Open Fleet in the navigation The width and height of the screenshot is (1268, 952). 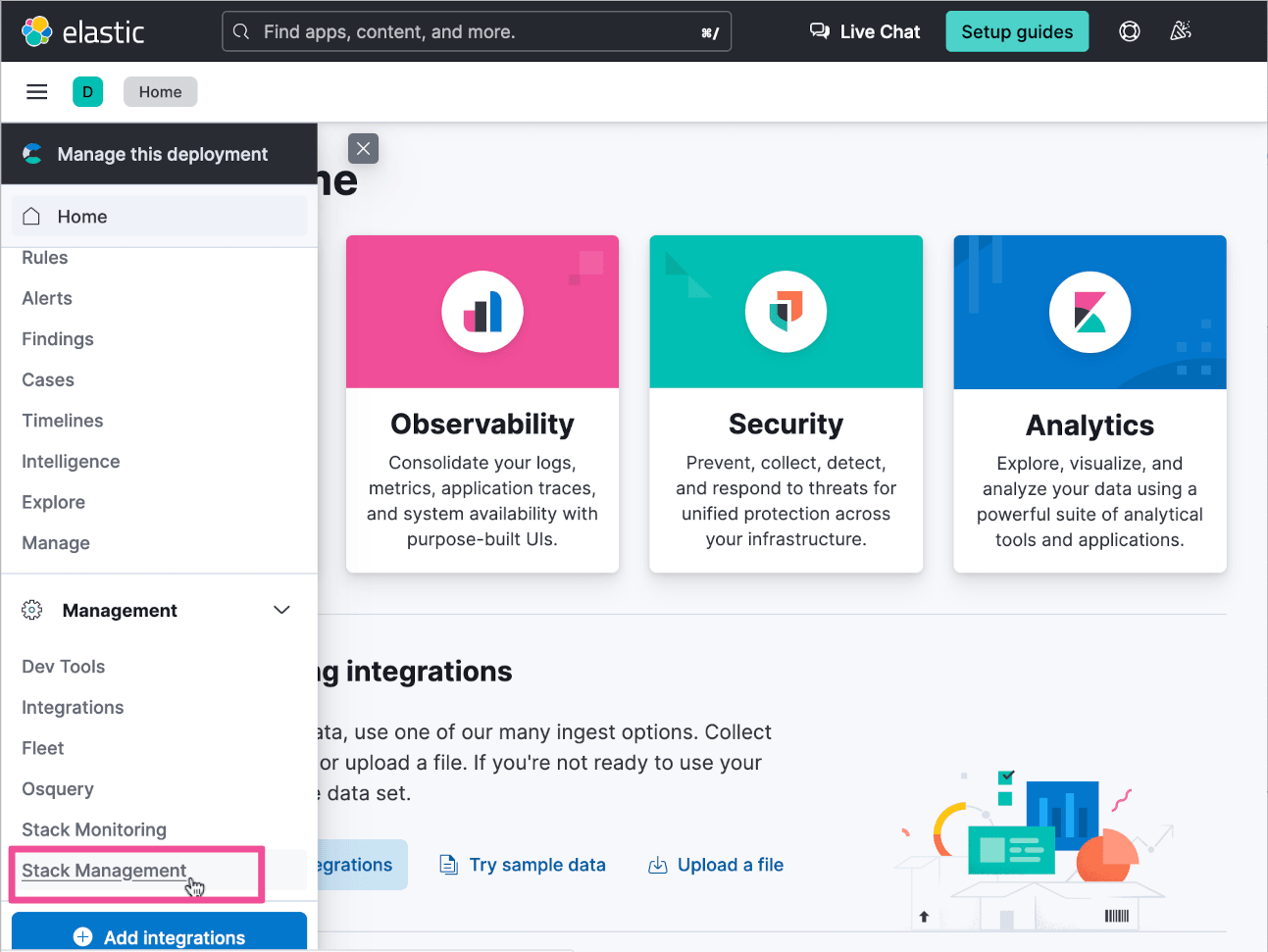coord(43,748)
